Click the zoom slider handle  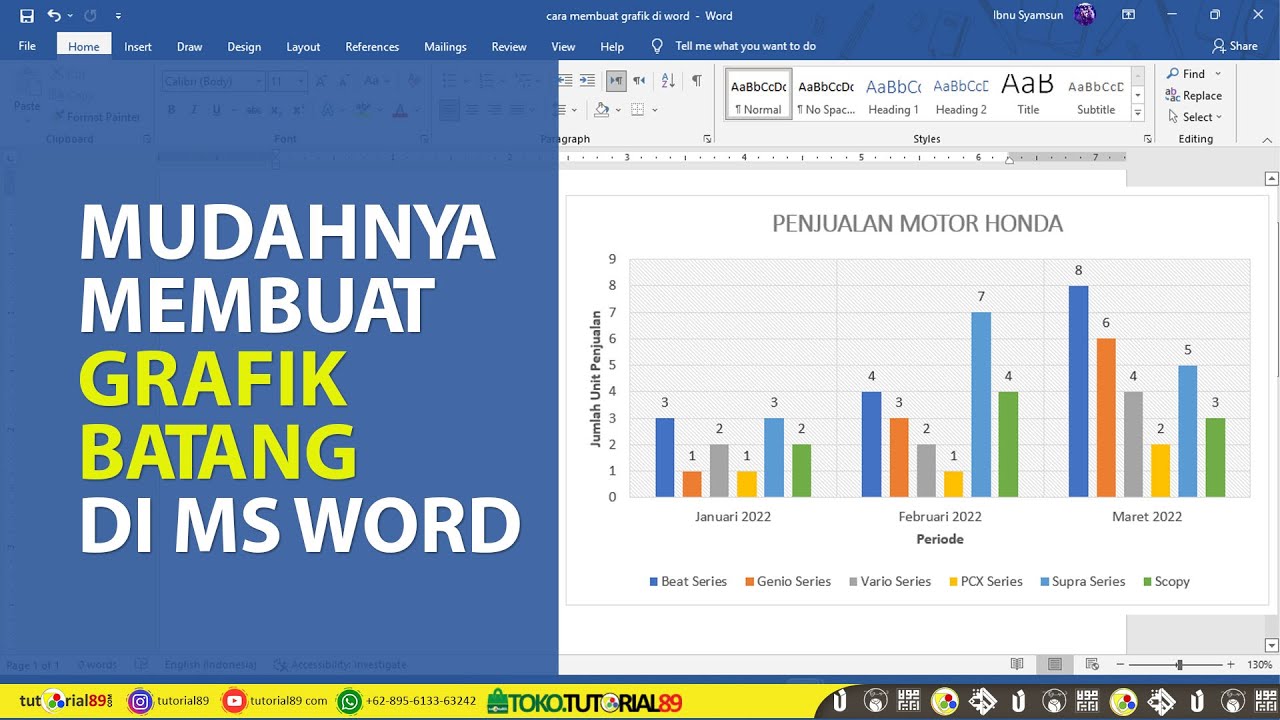(1180, 665)
